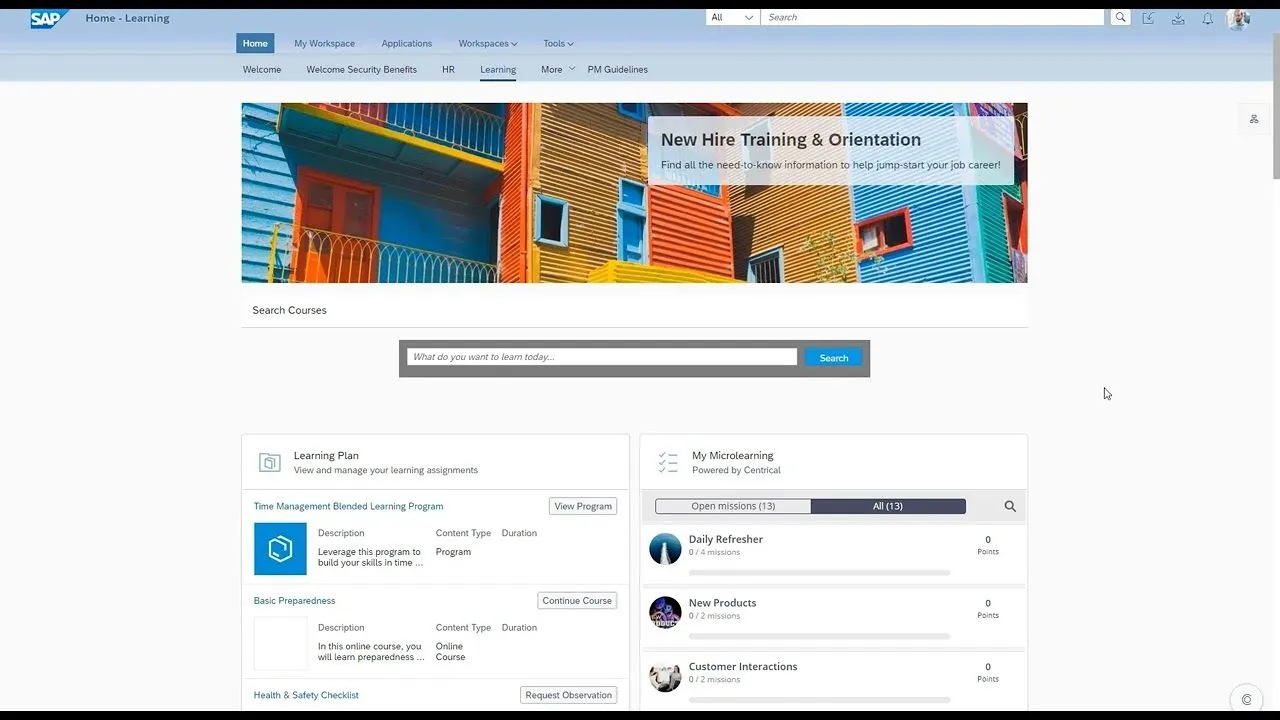
Task: Click the checklist to-do icon in header
Action: [x=1148, y=18]
